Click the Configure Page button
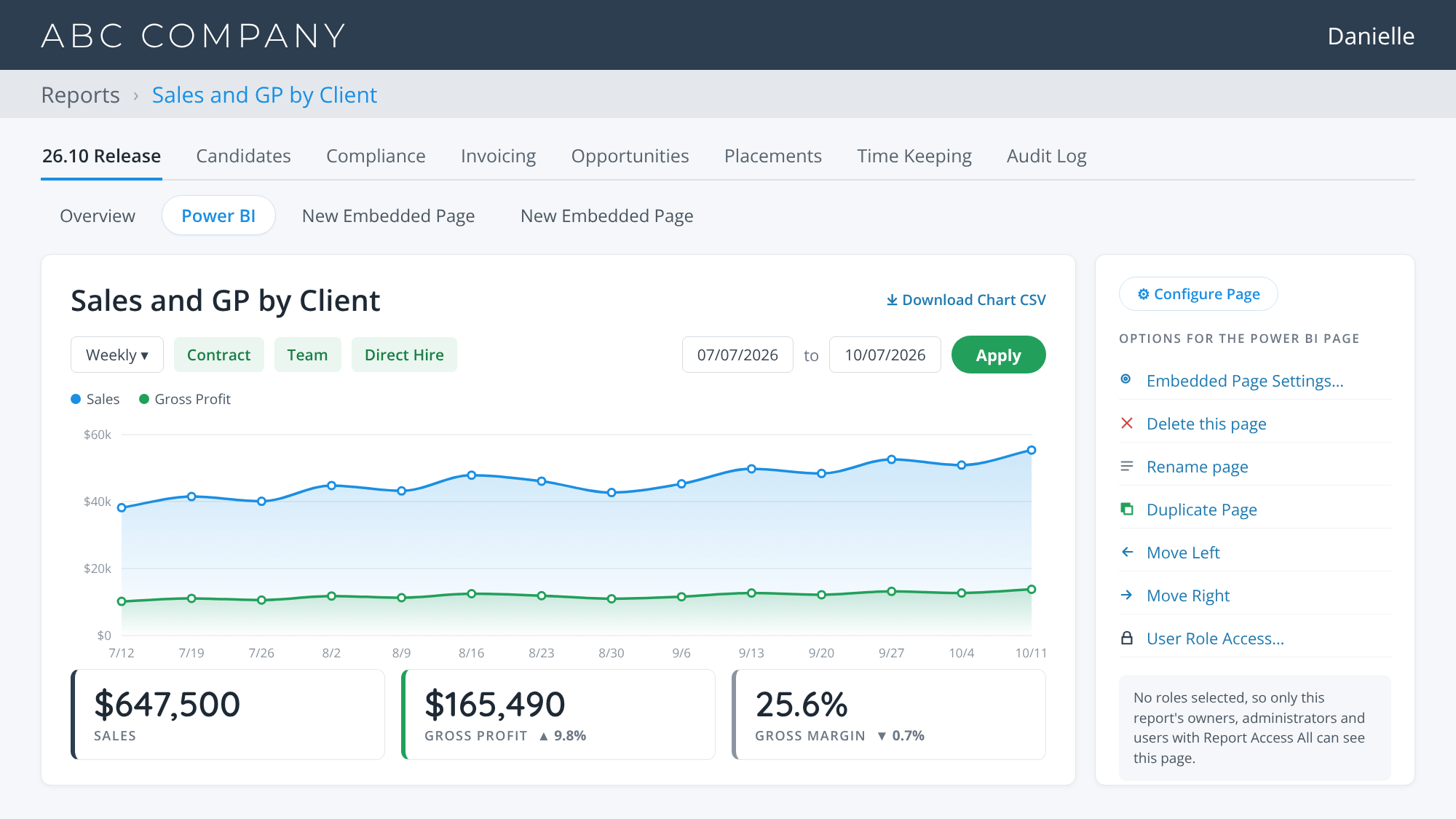The width and height of the screenshot is (1456, 819). [1198, 294]
